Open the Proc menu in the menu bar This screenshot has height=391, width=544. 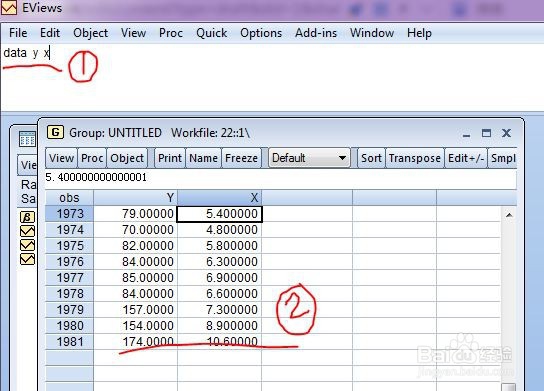click(171, 33)
